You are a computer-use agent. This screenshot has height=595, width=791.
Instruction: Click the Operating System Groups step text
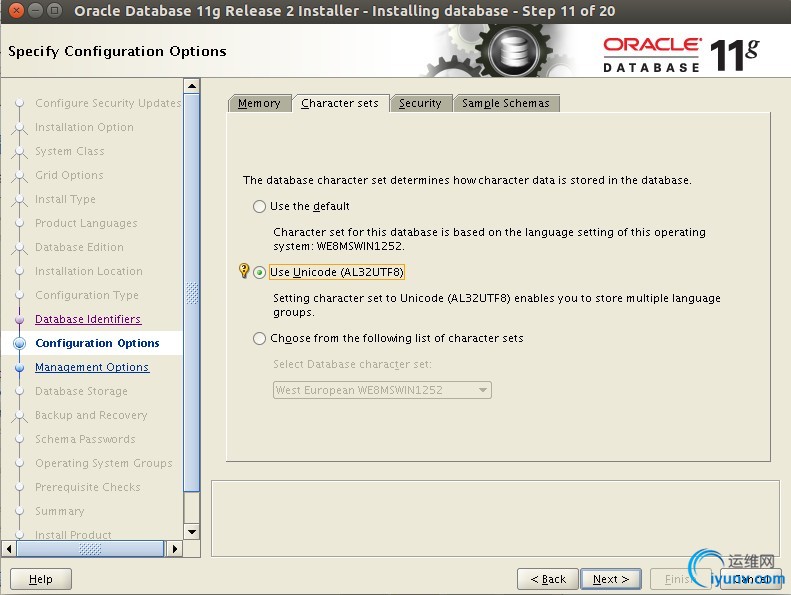pyautogui.click(x=104, y=463)
